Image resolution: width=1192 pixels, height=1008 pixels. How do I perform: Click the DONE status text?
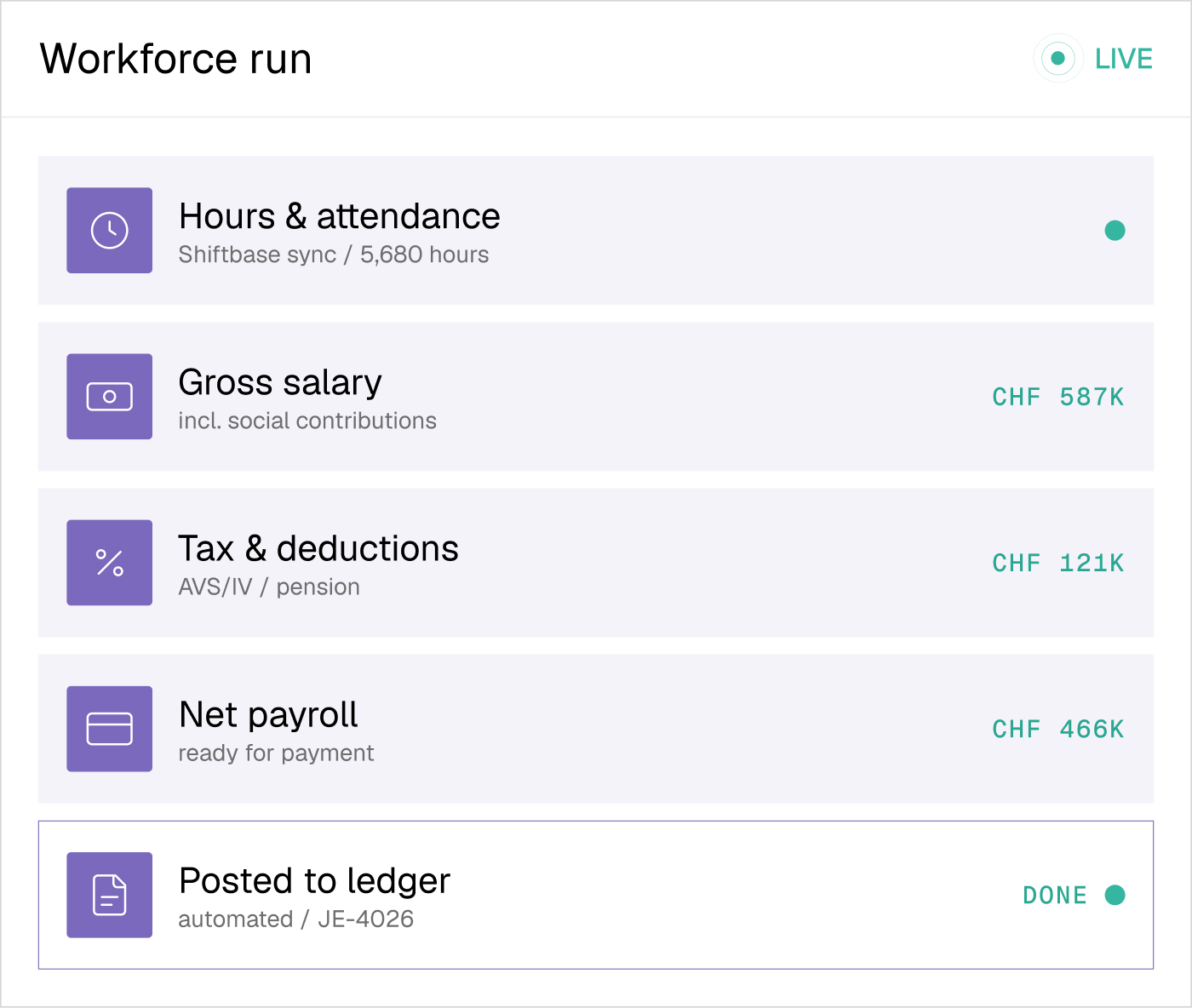click(x=1055, y=895)
